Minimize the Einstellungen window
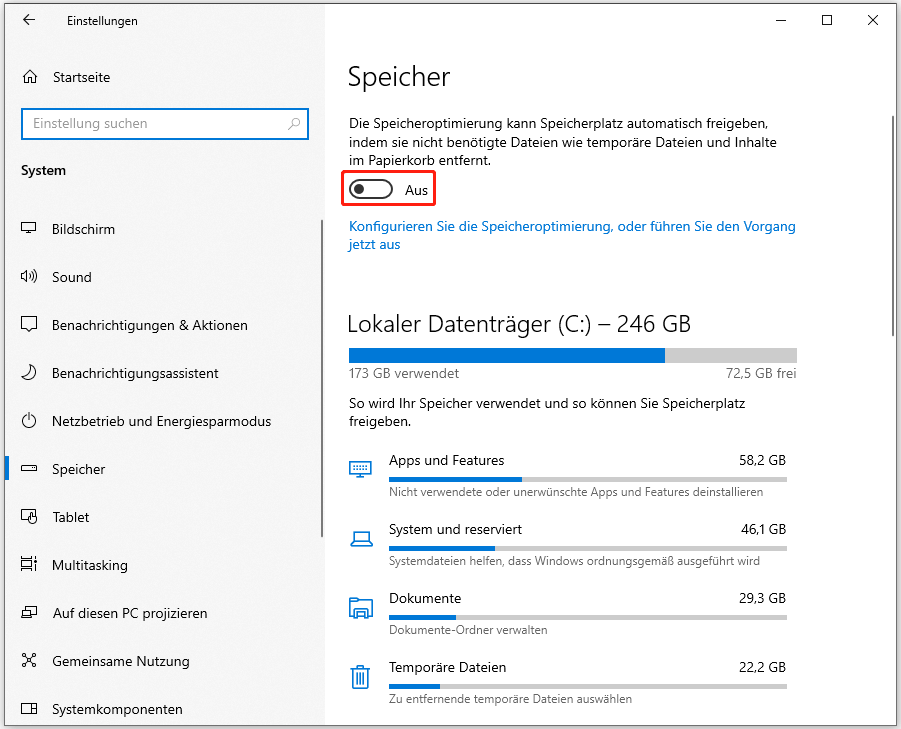This screenshot has height=729, width=901. (x=781, y=20)
